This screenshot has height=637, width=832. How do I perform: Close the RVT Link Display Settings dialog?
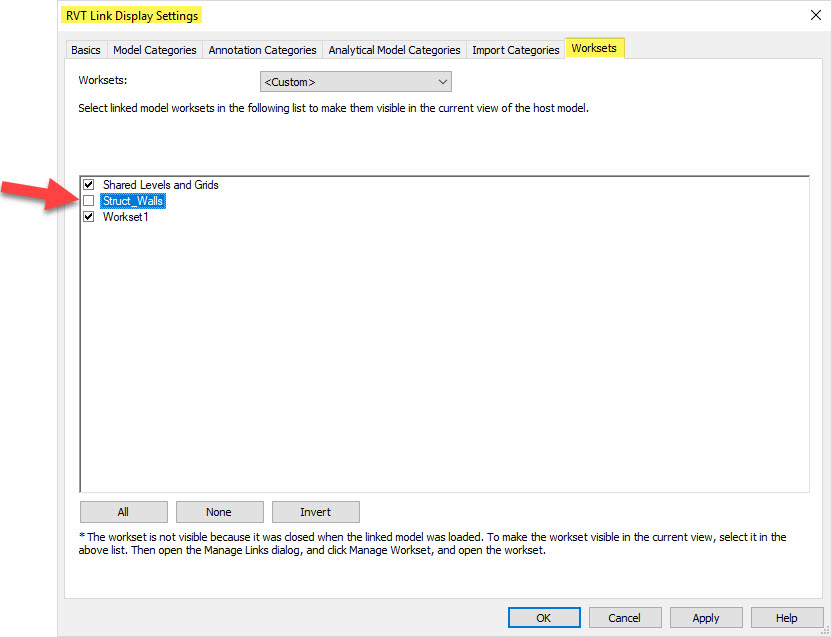[814, 15]
